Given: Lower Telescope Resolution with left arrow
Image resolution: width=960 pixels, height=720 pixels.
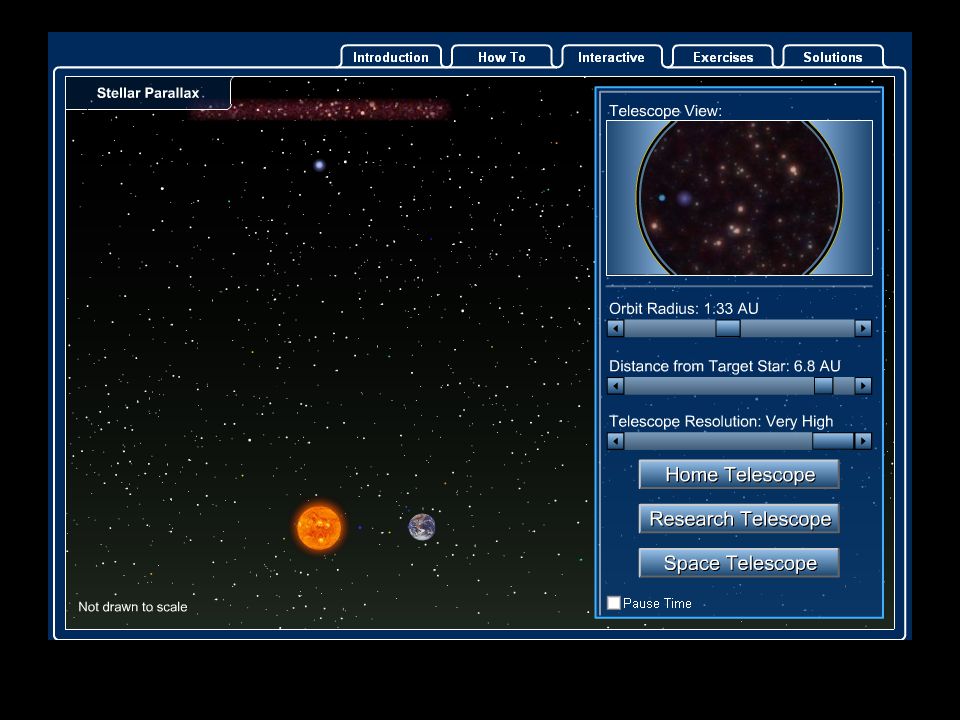Looking at the screenshot, I should click(616, 441).
